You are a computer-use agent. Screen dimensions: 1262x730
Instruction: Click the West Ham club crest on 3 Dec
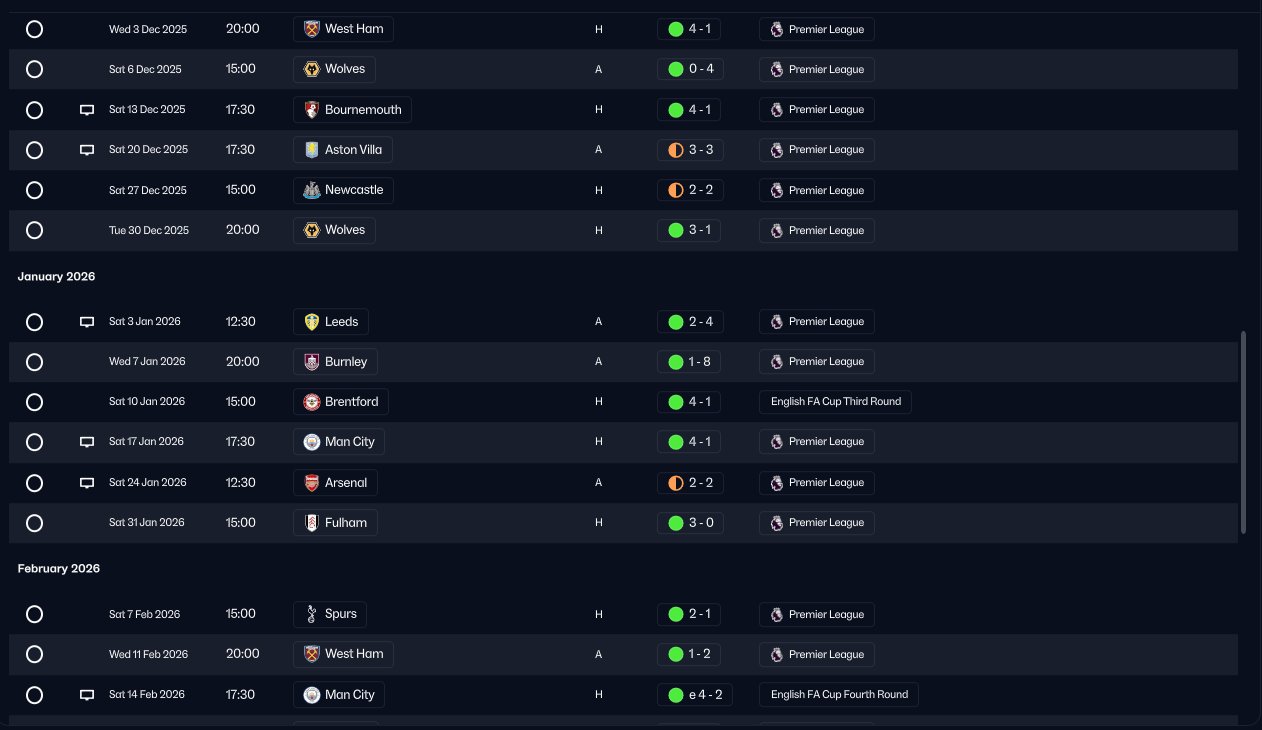pos(311,29)
